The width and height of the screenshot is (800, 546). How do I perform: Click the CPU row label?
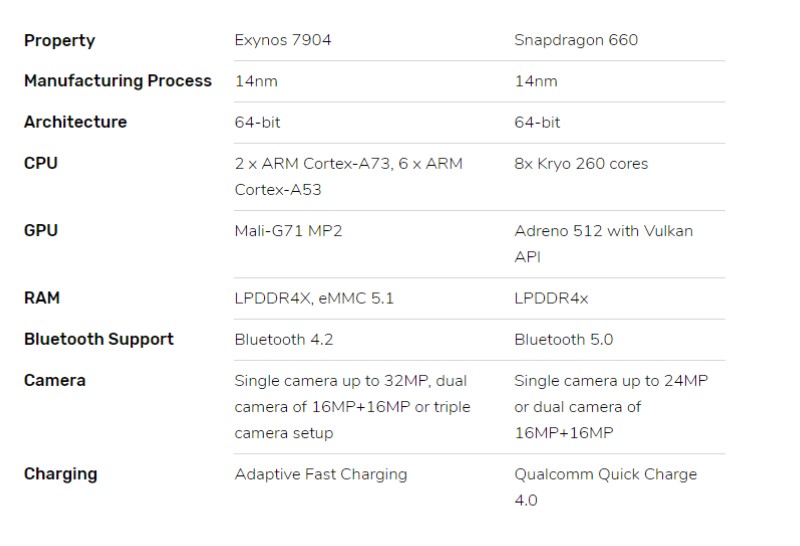41,163
